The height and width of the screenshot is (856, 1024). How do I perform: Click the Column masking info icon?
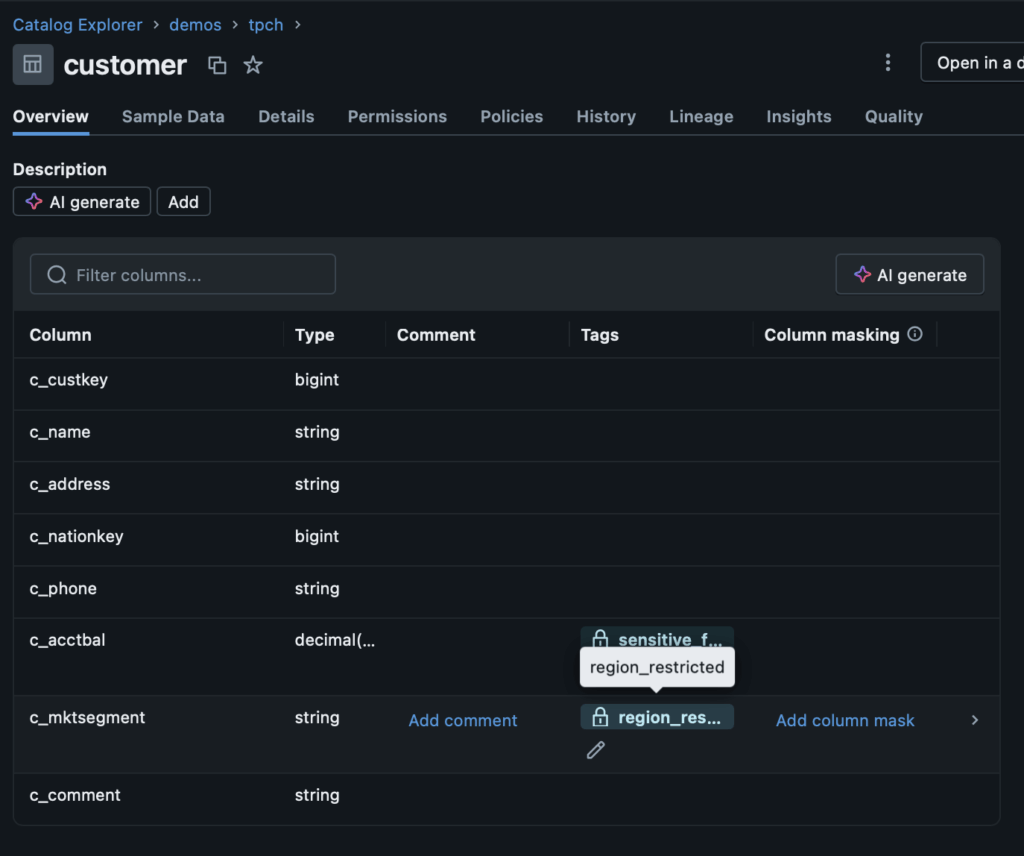[x=914, y=334]
